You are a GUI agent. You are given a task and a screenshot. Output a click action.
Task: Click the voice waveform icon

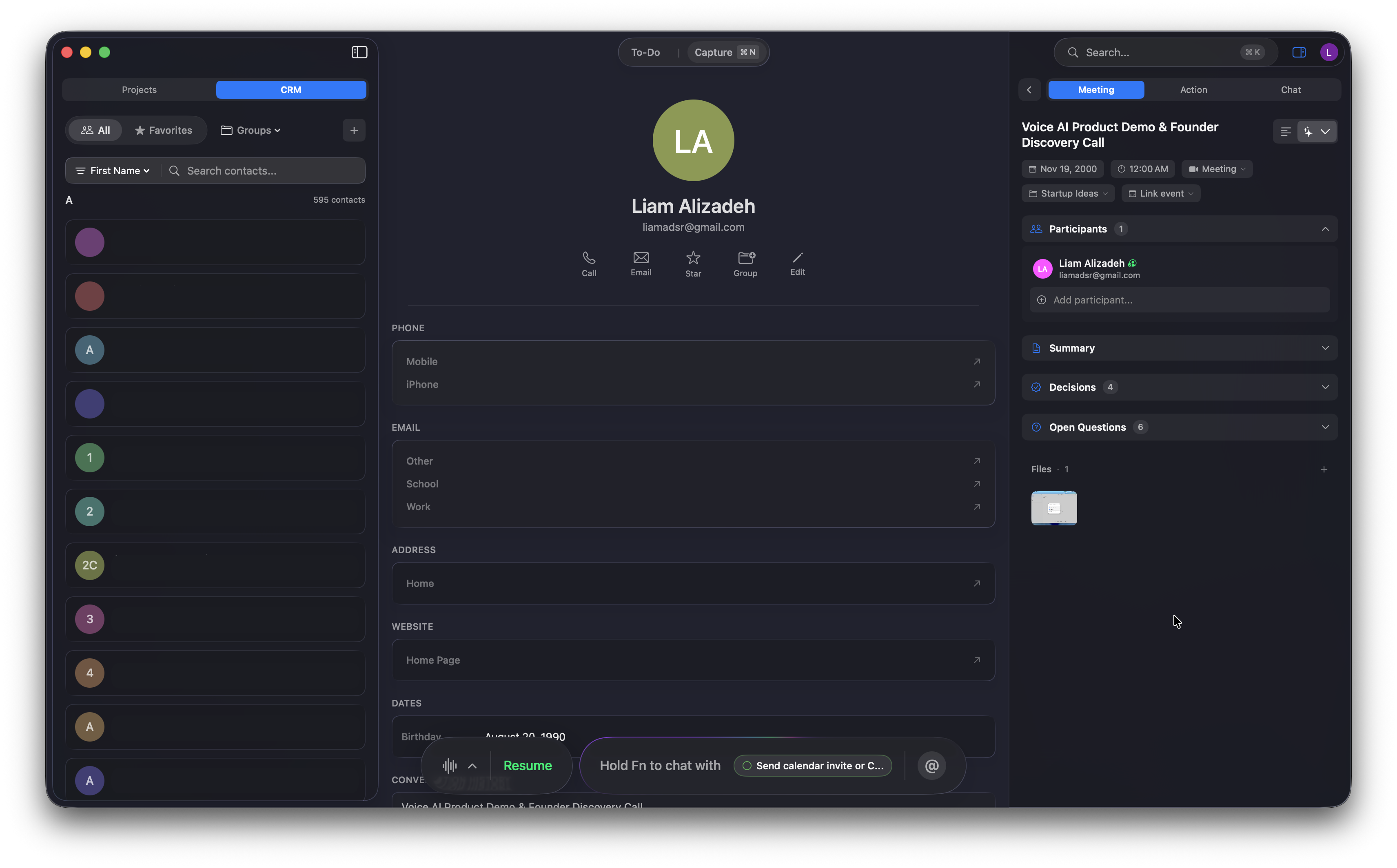coord(450,765)
